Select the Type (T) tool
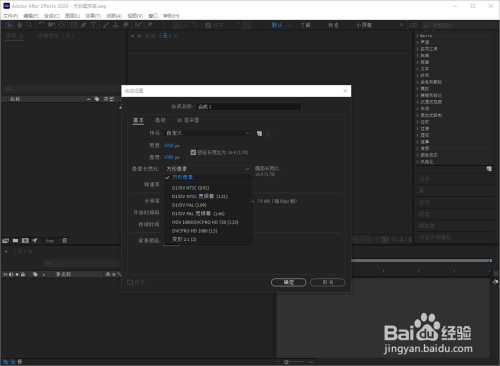Viewport: 500px width, 366px height. (94, 25)
